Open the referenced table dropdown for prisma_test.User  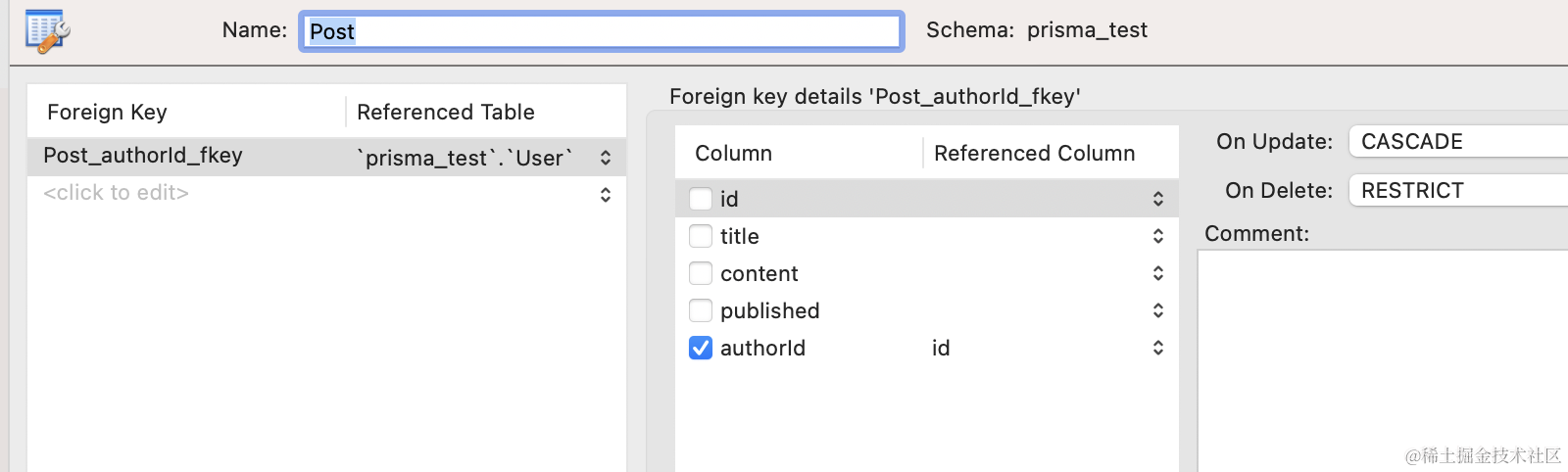pos(606,158)
